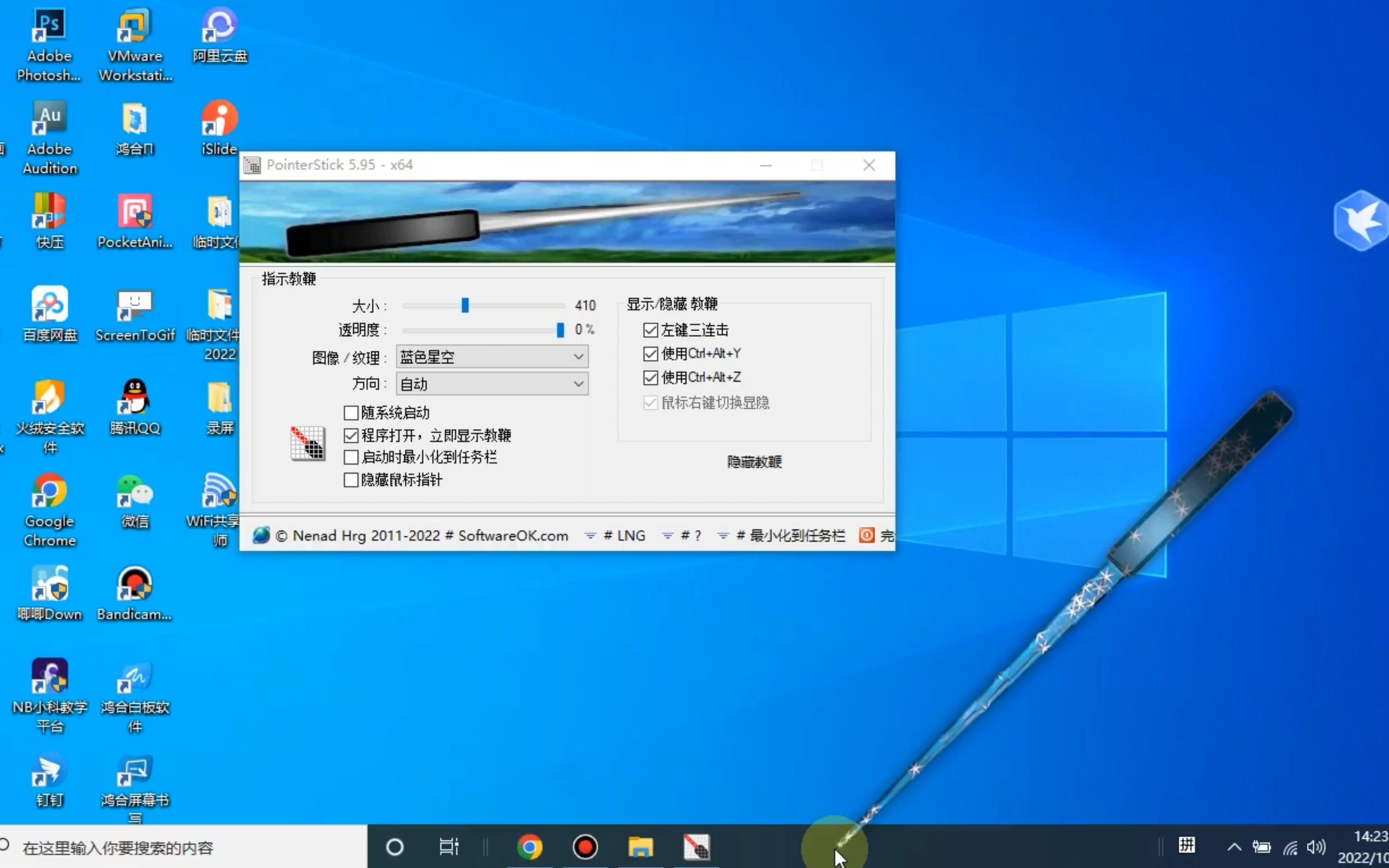Click the Cortana circle button in taskbar

tap(395, 847)
